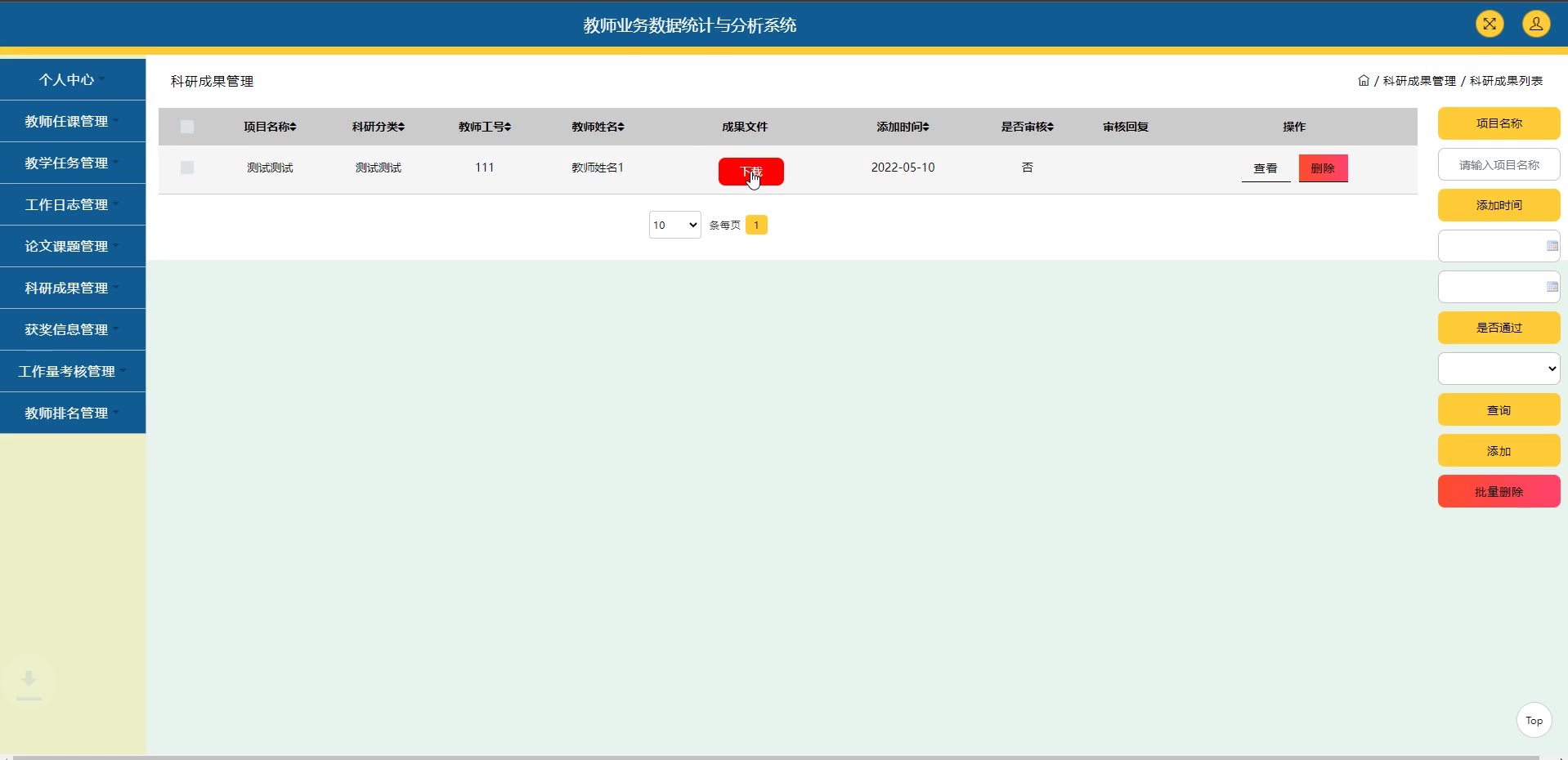Click the 2022-05-10 date cell
1568x760 pixels.
point(903,168)
